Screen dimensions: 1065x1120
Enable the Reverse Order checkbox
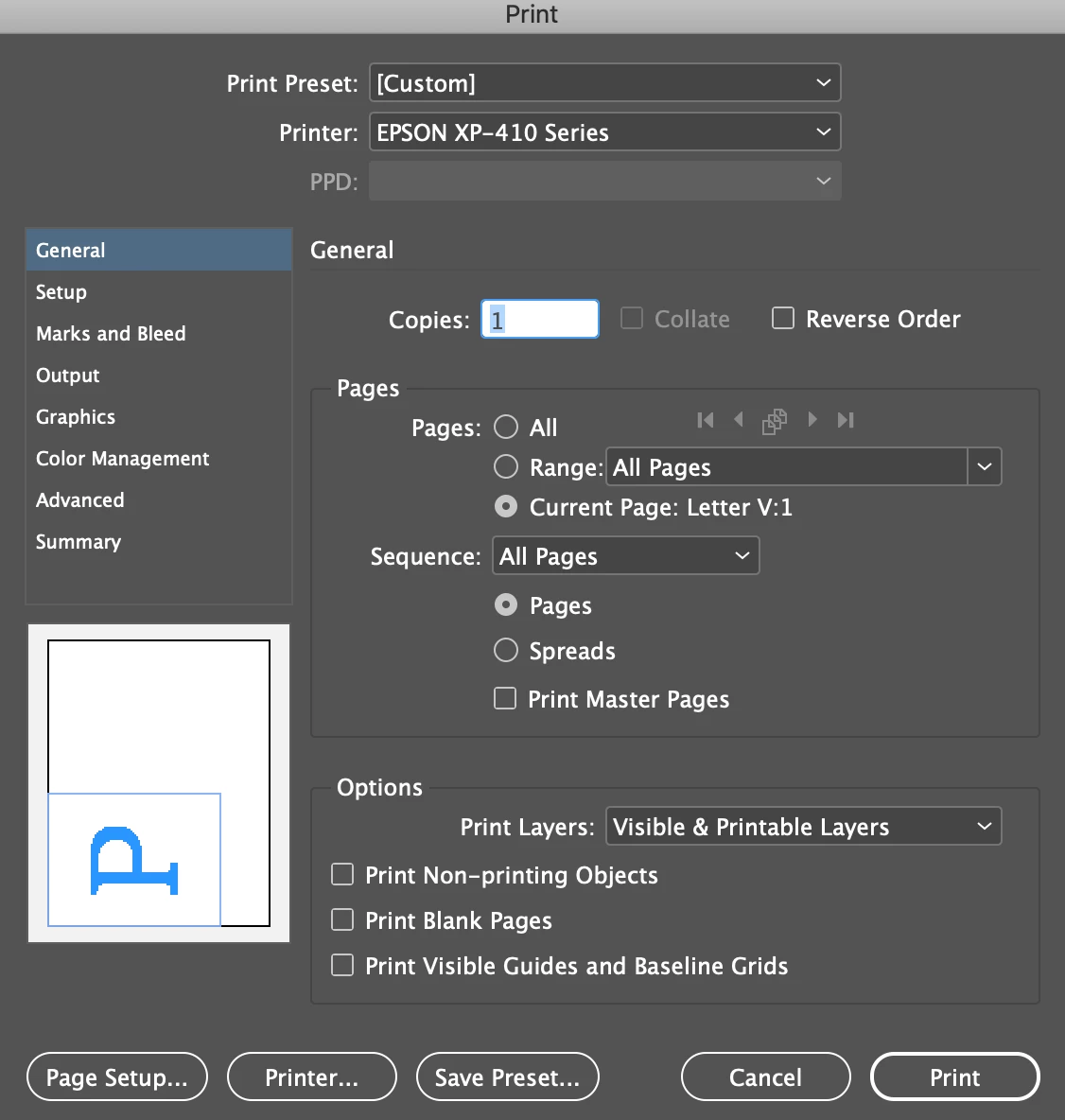(x=783, y=318)
